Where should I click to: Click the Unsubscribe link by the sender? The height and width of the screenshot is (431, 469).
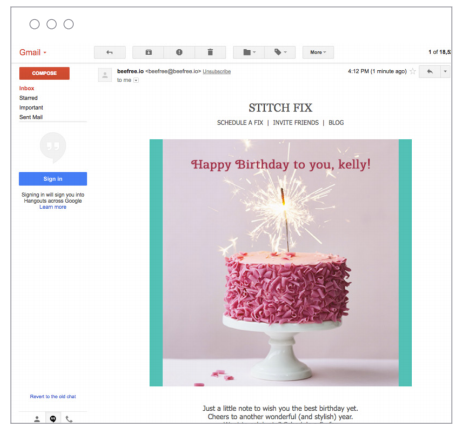(217, 71)
